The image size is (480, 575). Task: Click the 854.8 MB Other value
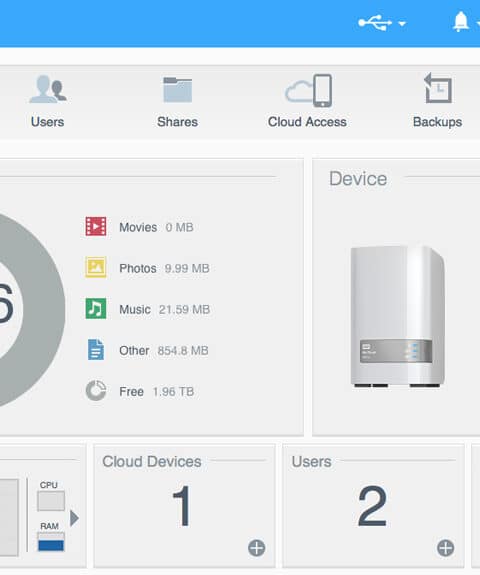183,351
